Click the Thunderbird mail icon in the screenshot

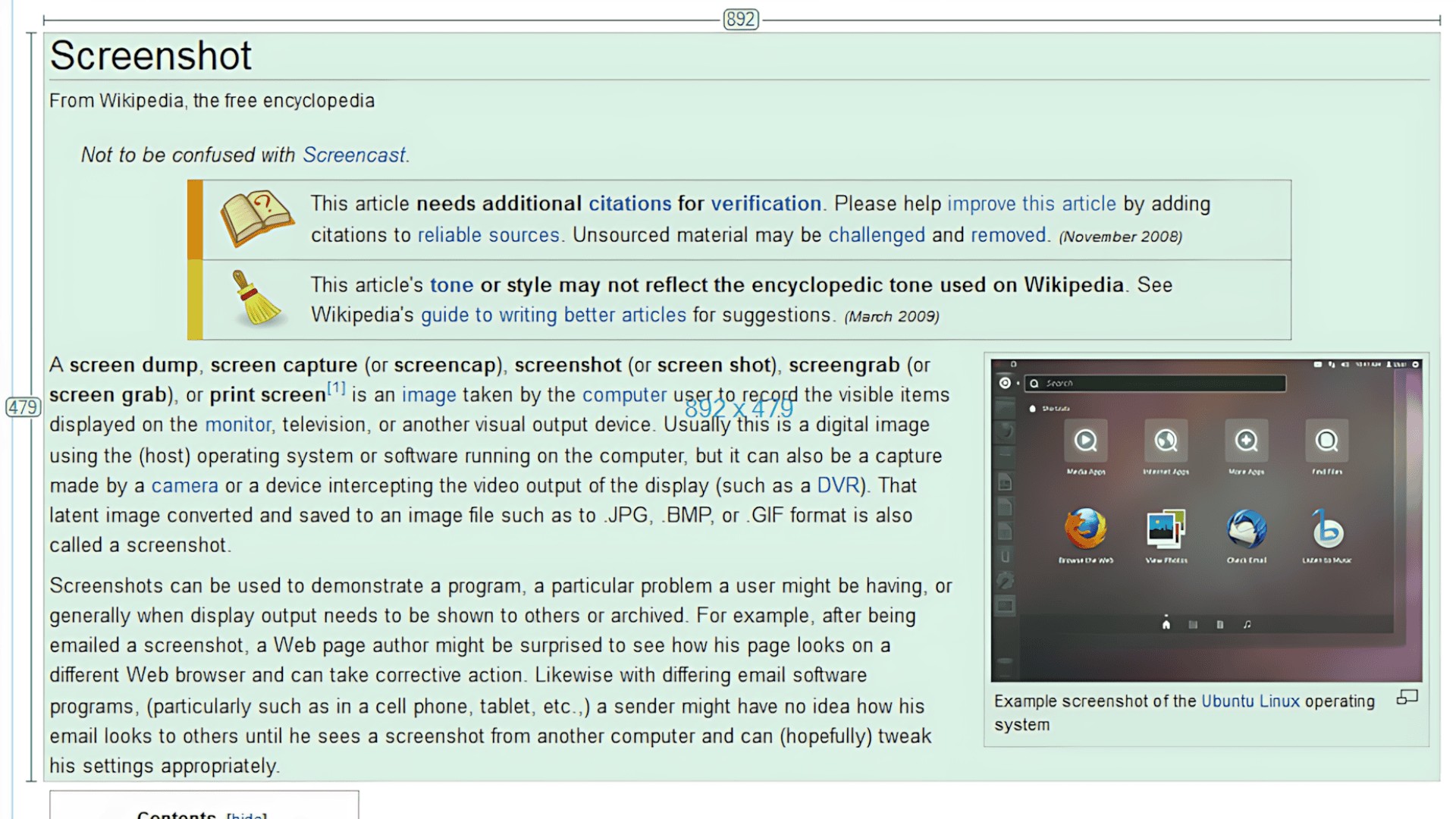pyautogui.click(x=1246, y=529)
